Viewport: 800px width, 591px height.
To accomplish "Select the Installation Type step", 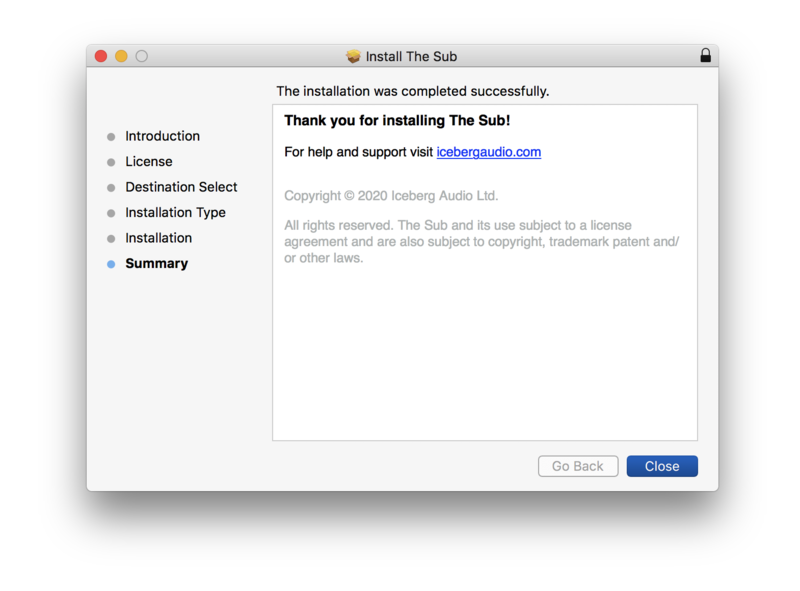I will pyautogui.click(x=175, y=212).
